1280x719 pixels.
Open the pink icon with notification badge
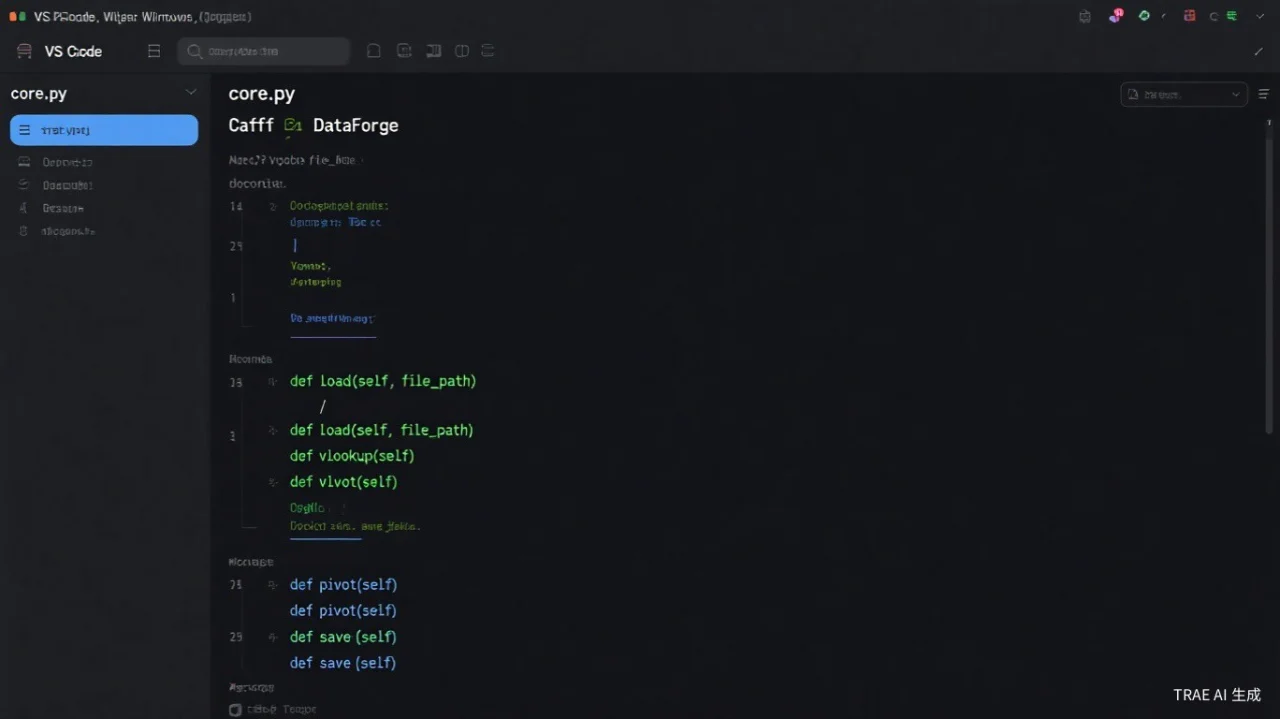1117,15
